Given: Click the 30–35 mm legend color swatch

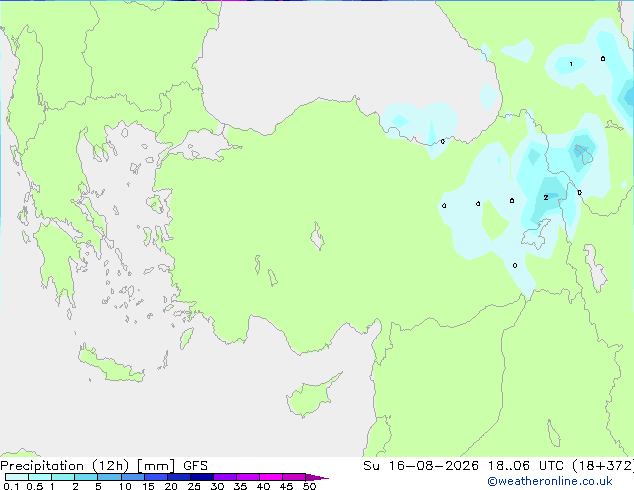Looking at the screenshot, I should 225,477.
